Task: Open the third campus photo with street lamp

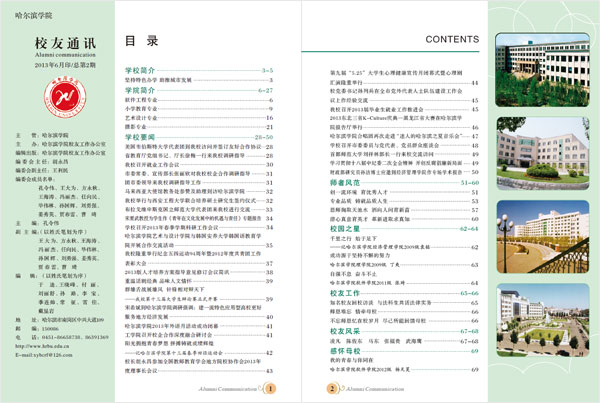Action: [543, 237]
